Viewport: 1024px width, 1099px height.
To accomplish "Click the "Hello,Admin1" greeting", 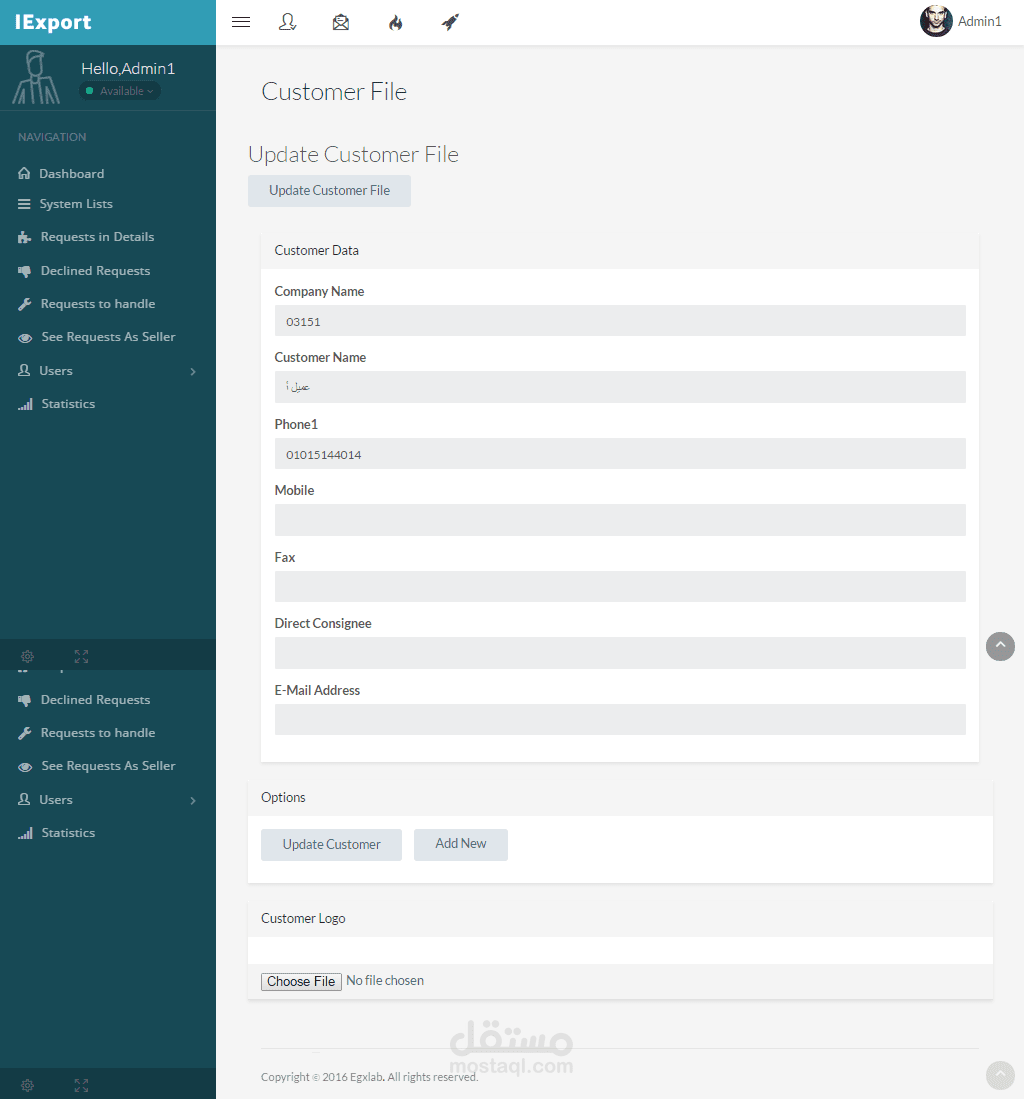I will click(128, 69).
